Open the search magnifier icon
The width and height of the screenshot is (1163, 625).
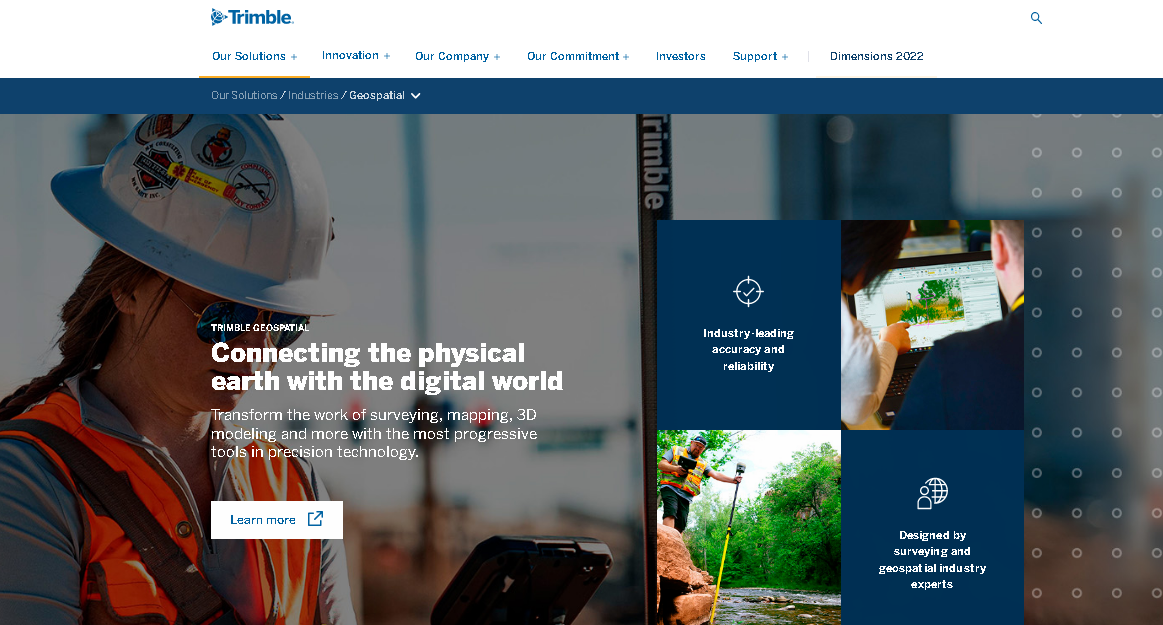(x=1036, y=17)
